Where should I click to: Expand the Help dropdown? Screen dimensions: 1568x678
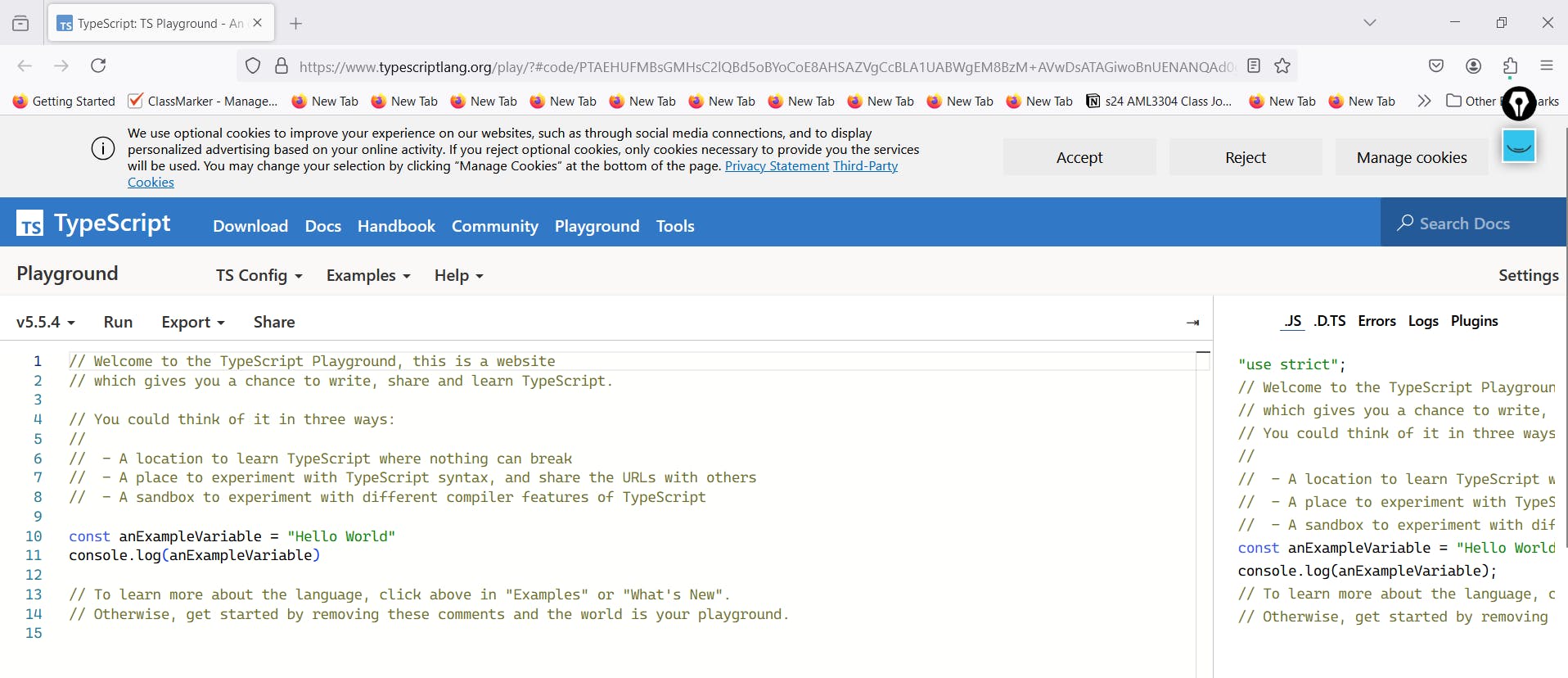(458, 275)
